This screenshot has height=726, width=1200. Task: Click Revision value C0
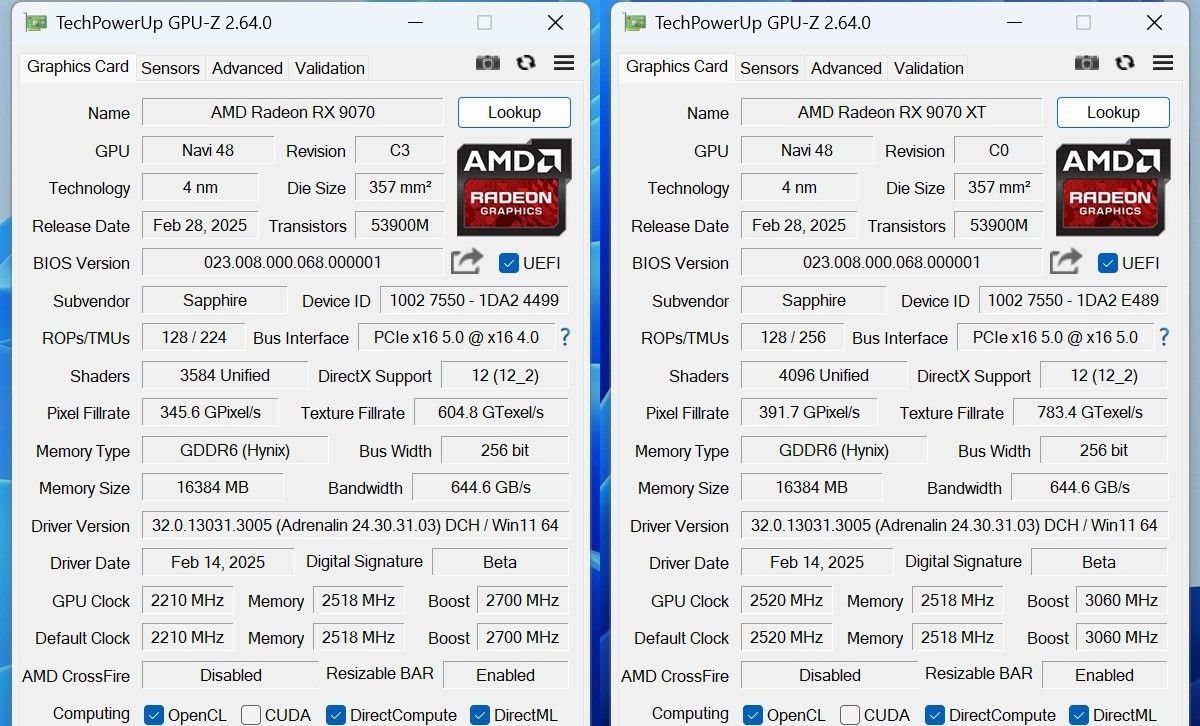[x=999, y=150]
